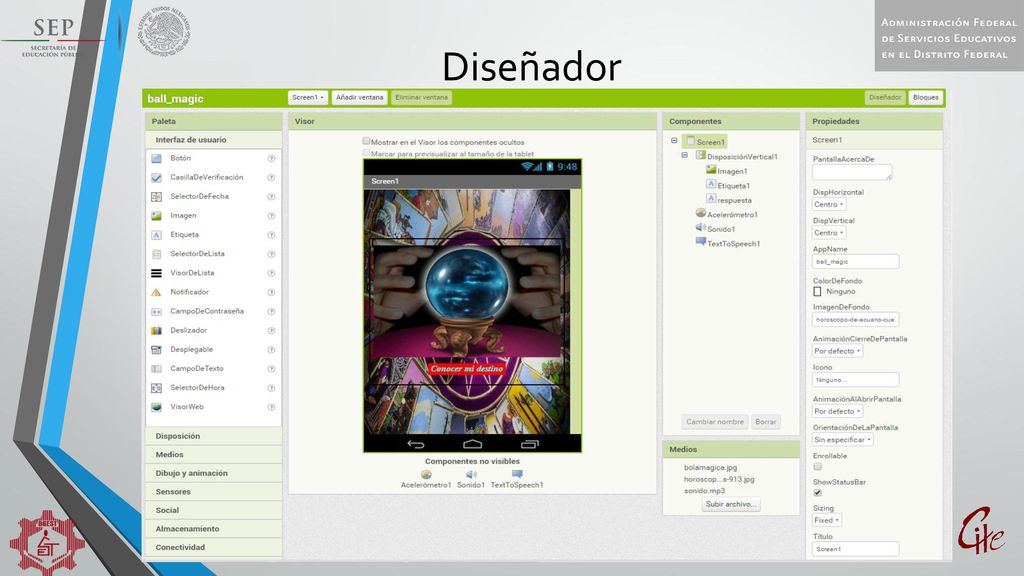
Task: Expand the Sensores palette section
Action: [214, 492]
